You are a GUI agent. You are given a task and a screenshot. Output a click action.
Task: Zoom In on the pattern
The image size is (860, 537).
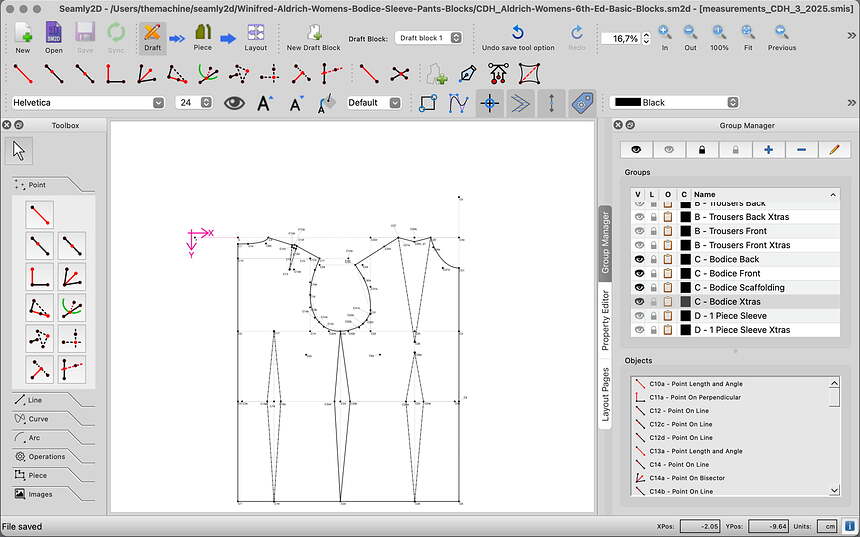click(x=665, y=37)
